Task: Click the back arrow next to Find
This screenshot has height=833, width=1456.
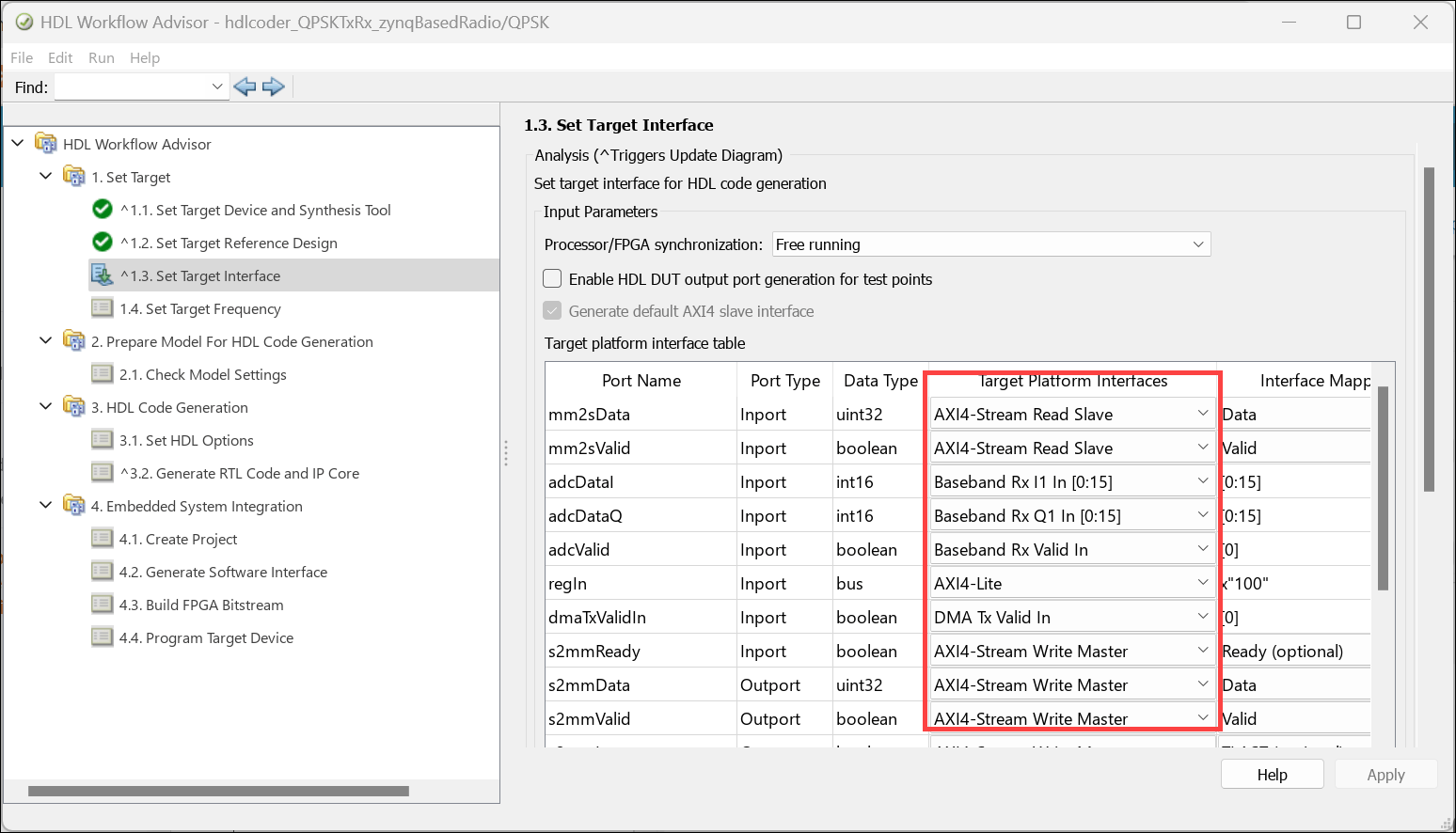Action: click(x=245, y=87)
